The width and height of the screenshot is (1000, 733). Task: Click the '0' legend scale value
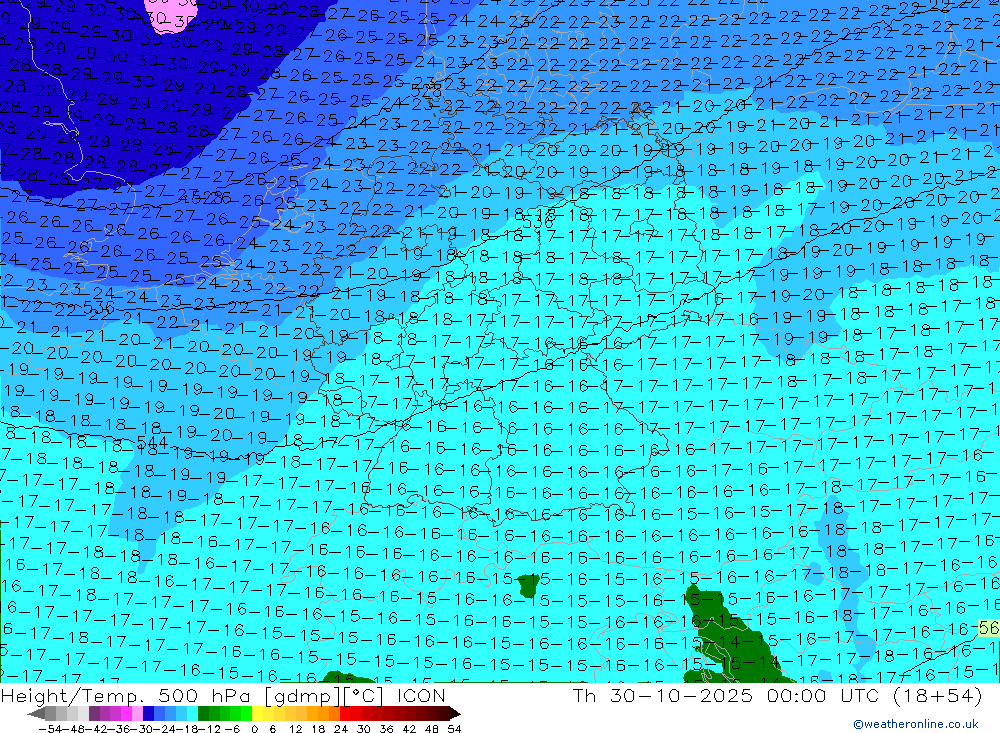(255, 728)
